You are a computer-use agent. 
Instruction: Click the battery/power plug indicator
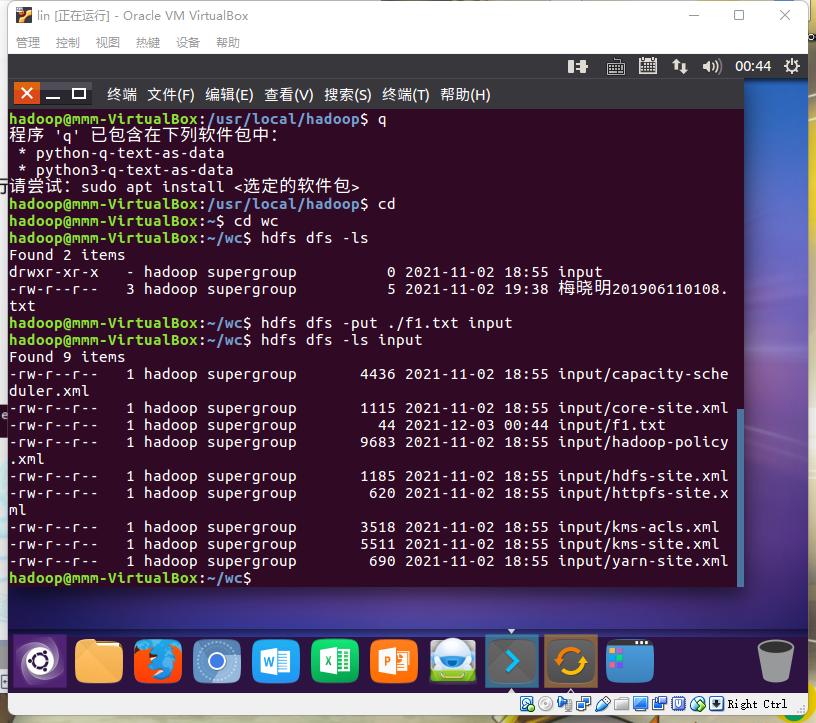click(x=577, y=67)
